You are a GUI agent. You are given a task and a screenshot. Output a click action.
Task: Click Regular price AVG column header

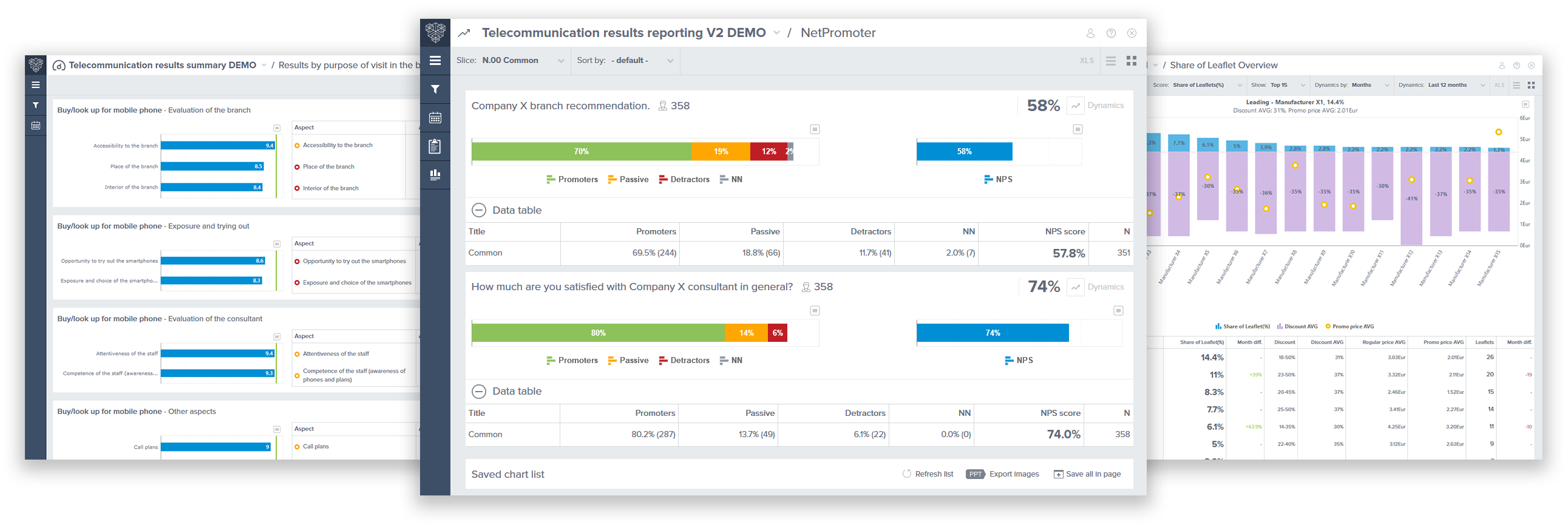tap(1383, 342)
